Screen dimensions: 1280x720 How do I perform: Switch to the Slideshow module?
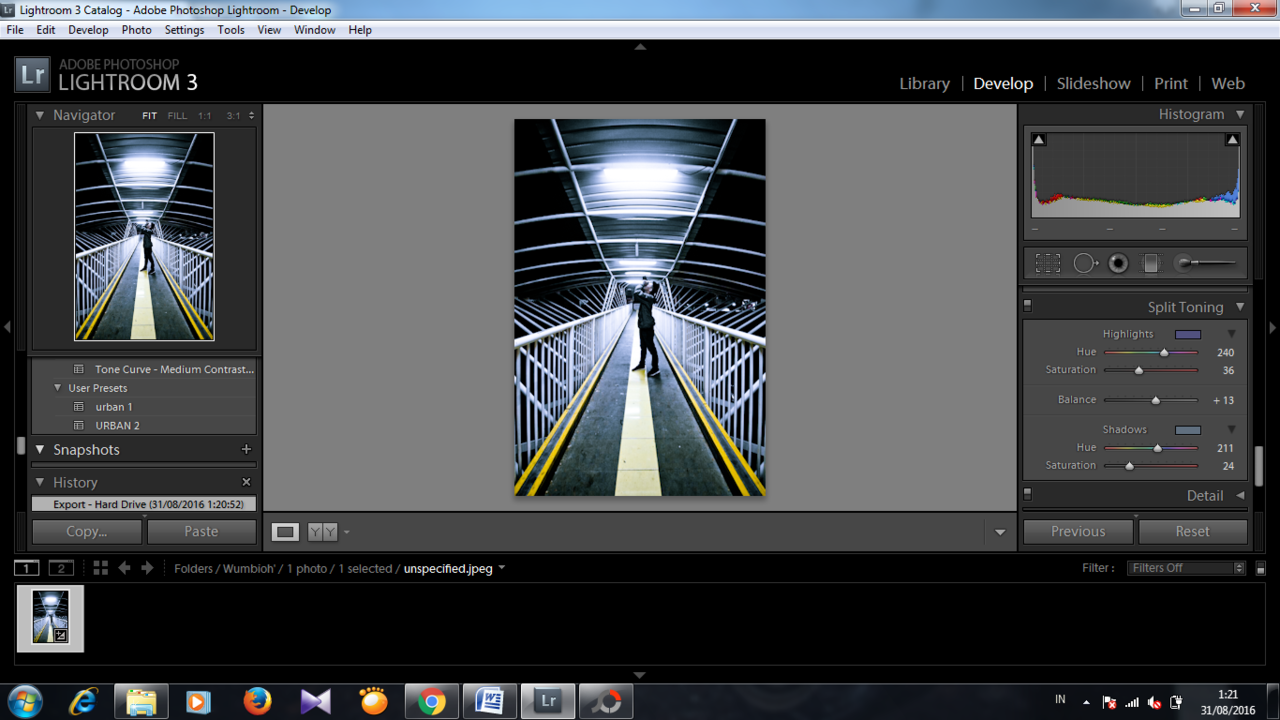(x=1093, y=84)
